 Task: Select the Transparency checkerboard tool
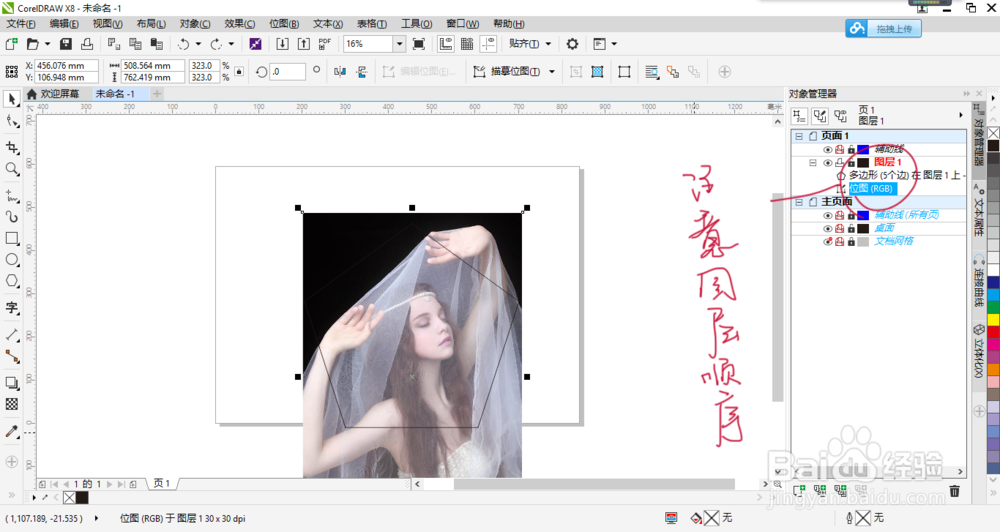[x=11, y=404]
